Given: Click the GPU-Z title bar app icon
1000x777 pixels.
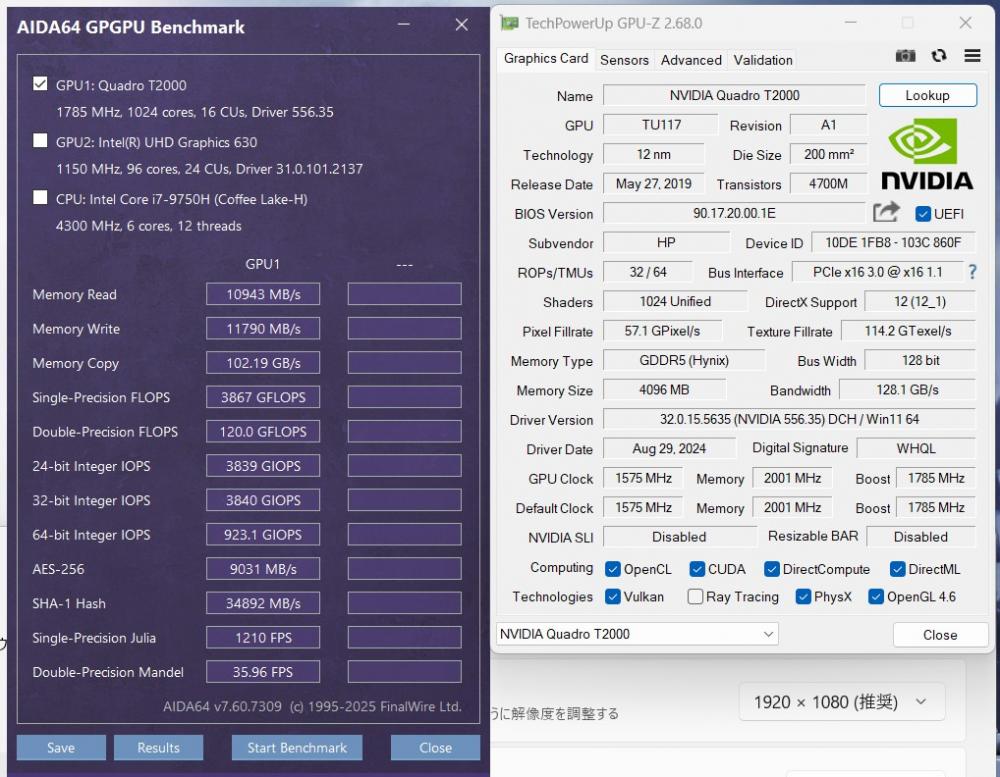Looking at the screenshot, I should point(510,23).
